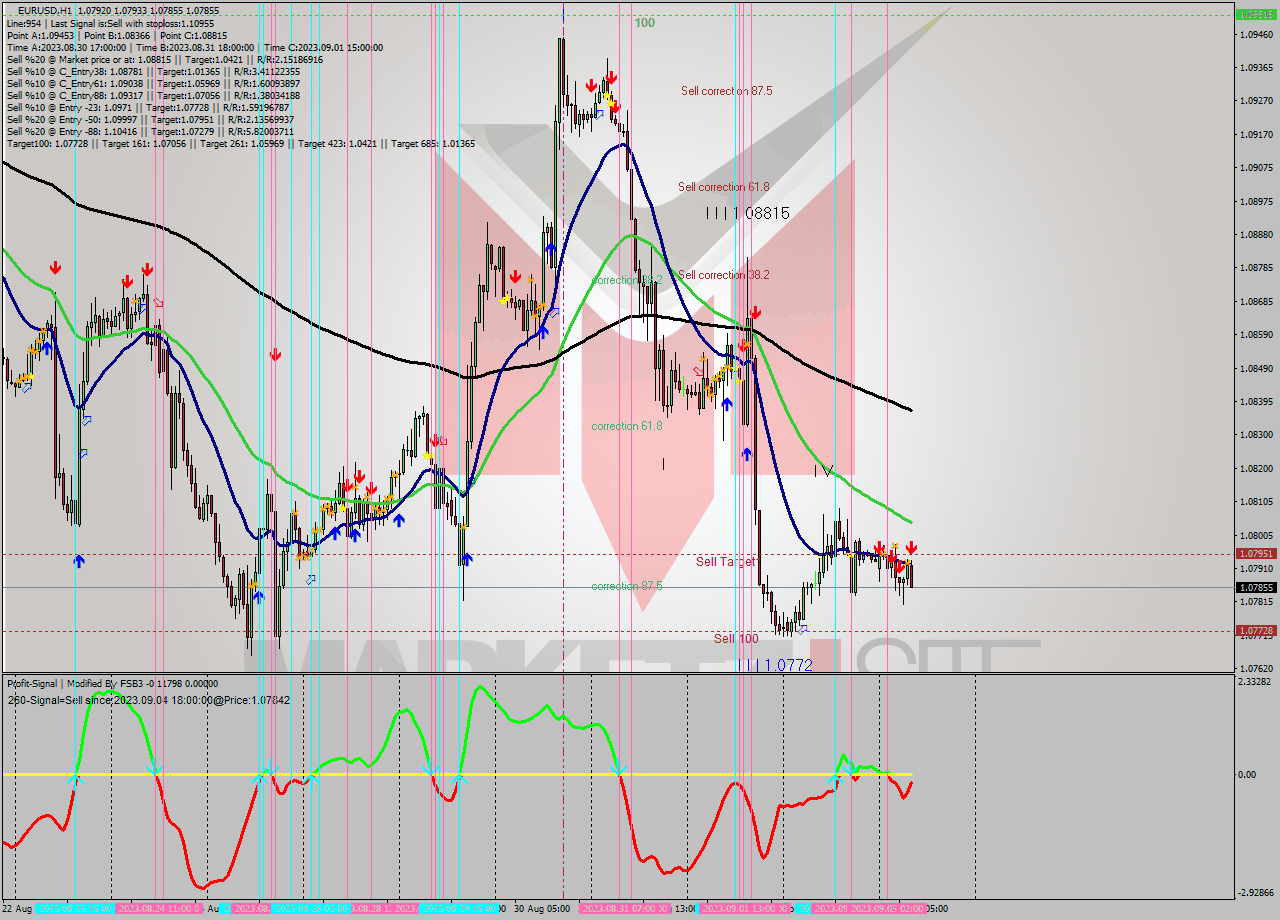This screenshot has width=1280, height=920.
Task: Click the Time A 2023.08.30 17:00:00 line
Action: pos(194,47)
